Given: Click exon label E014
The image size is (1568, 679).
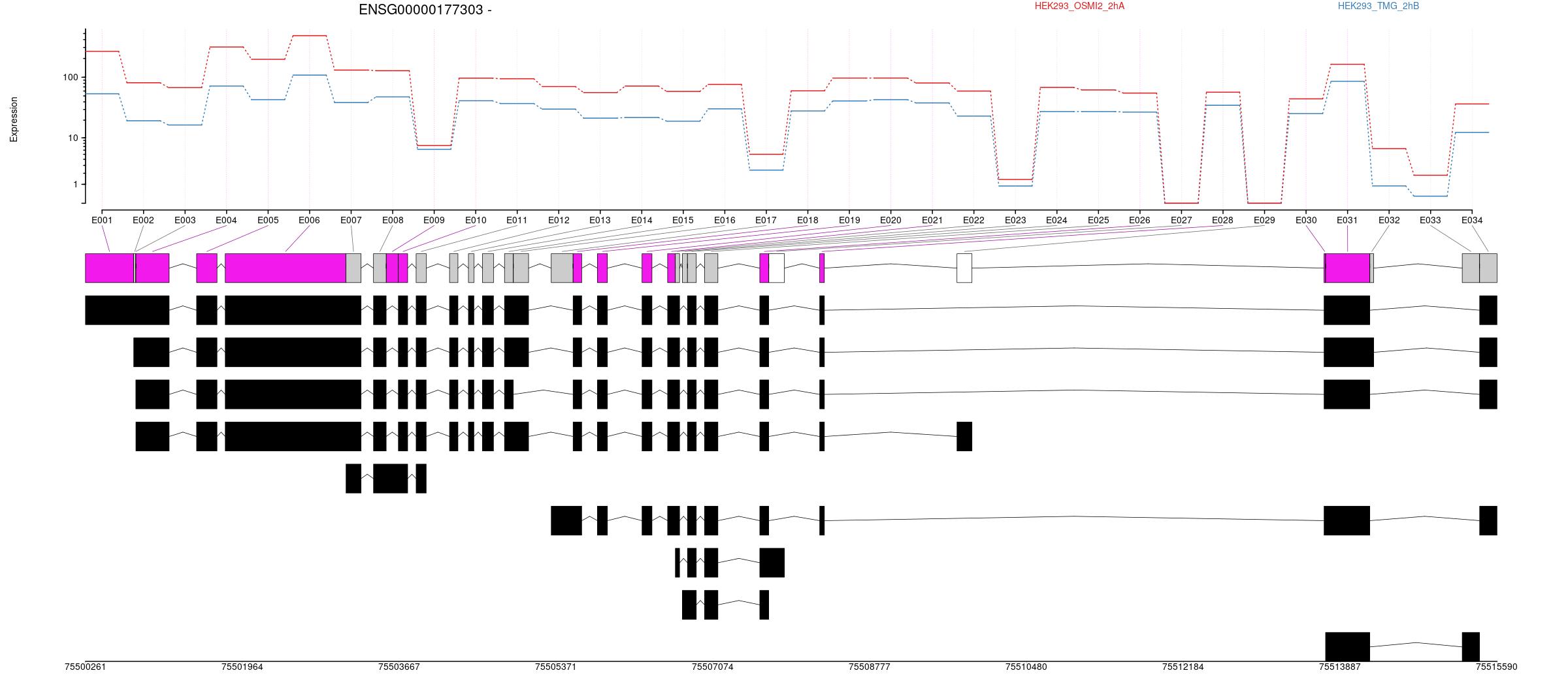Looking at the screenshot, I should [x=642, y=220].
